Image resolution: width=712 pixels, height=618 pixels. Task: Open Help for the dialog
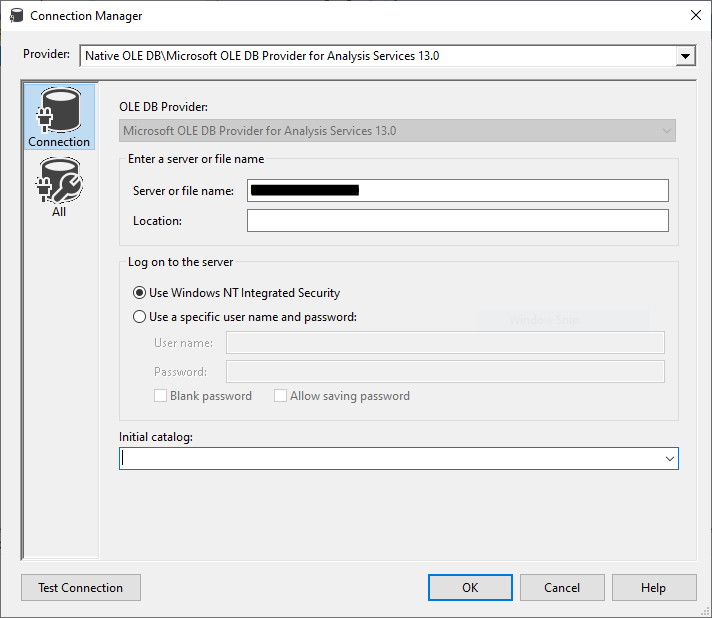point(654,588)
